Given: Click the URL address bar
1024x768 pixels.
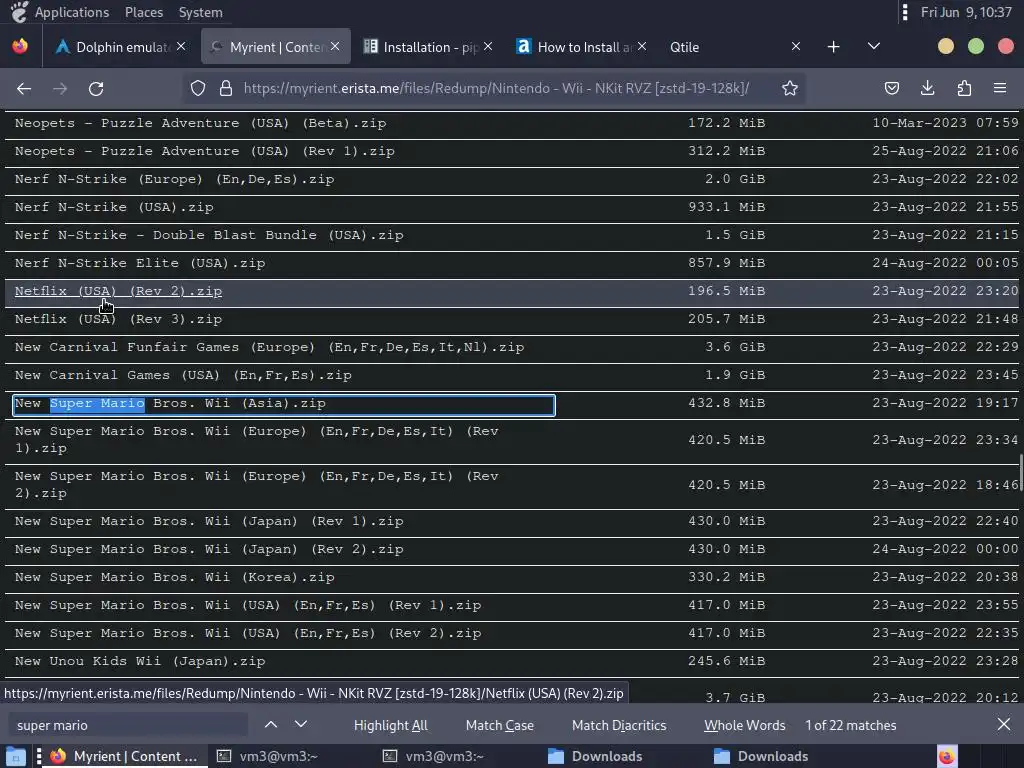Looking at the screenshot, I should pyautogui.click(x=496, y=88).
